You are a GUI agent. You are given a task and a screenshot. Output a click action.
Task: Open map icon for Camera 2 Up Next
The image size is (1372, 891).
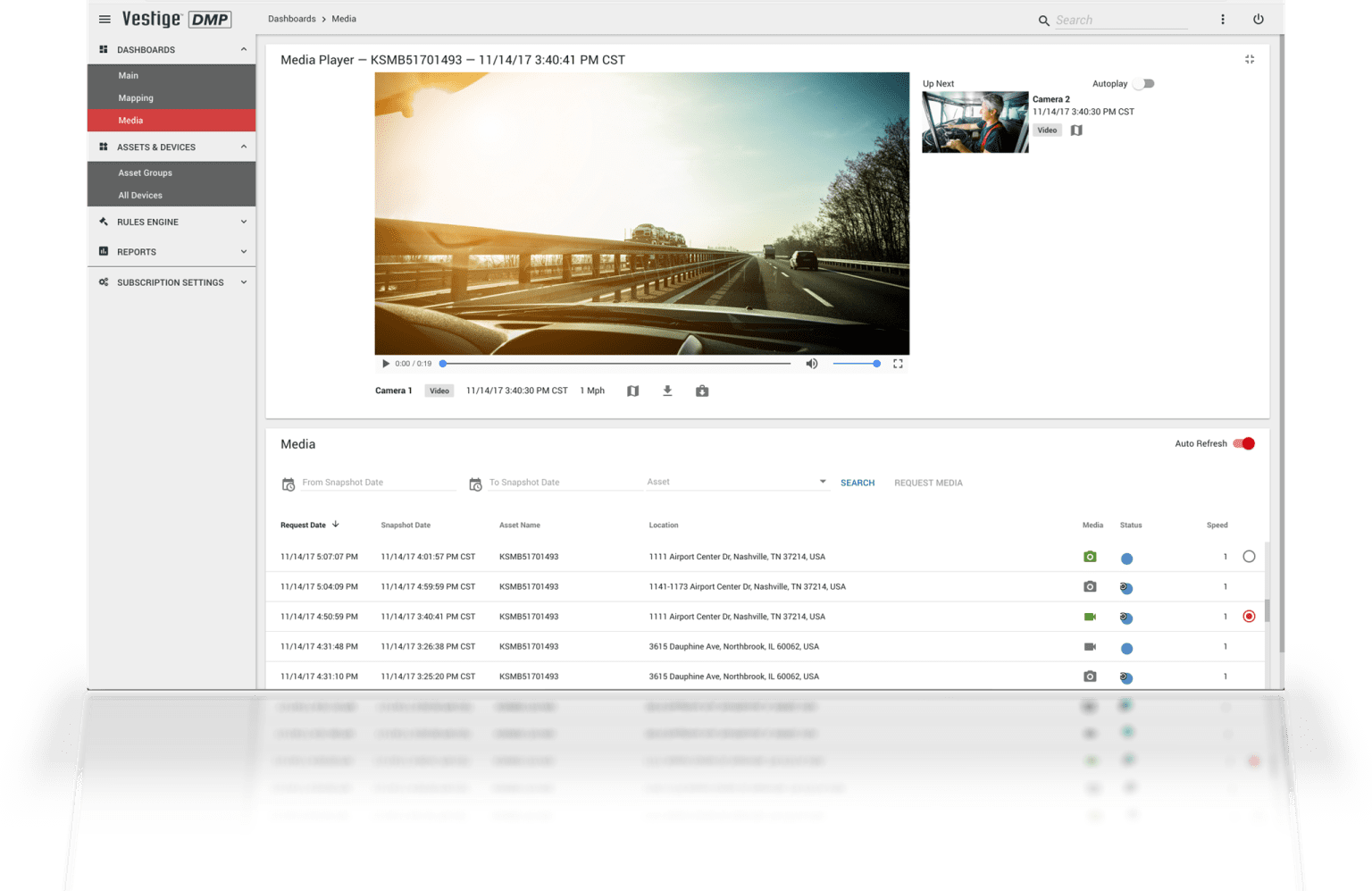tap(1076, 130)
